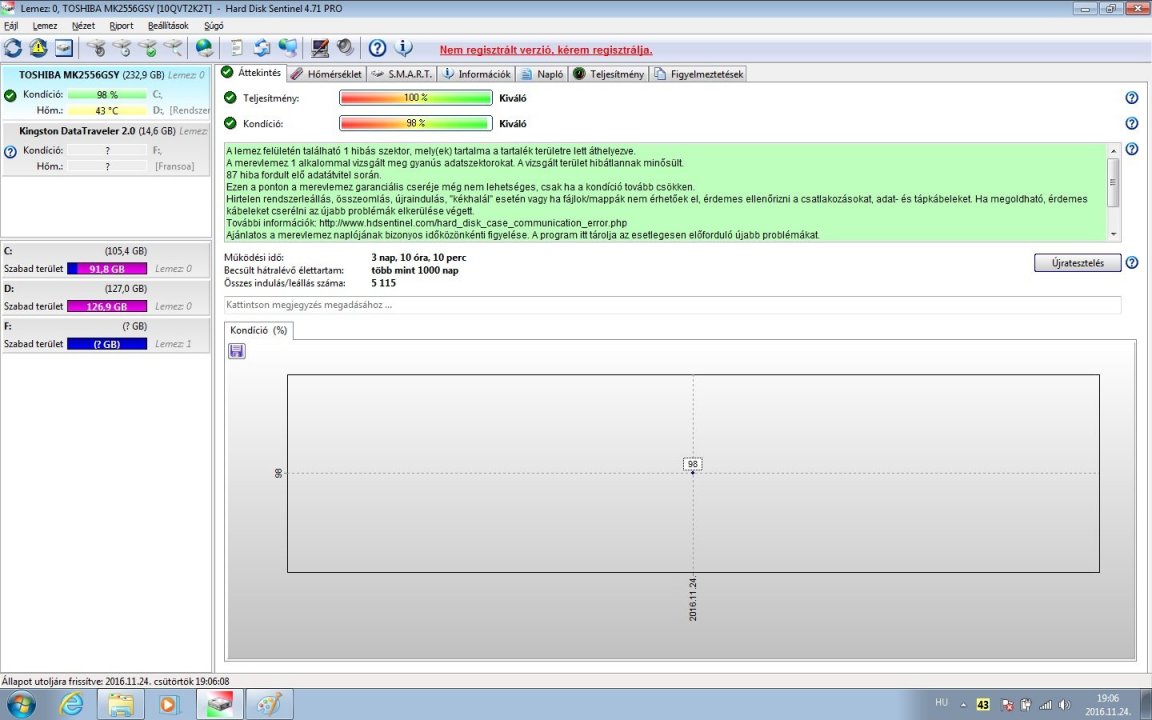Open the Lemez menu
This screenshot has width=1152, height=720.
tap(45, 26)
